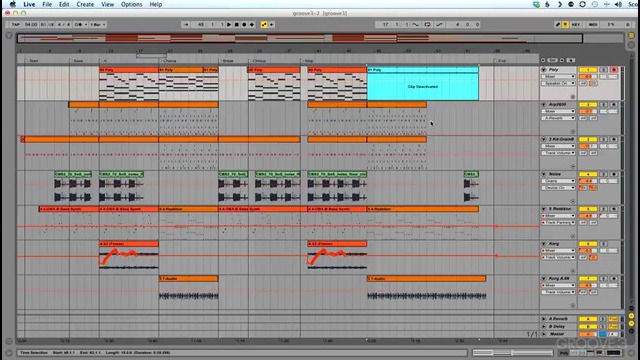The height and width of the screenshot is (360, 640).
Task: Toggle the Noise track activator
Action: pos(588,174)
